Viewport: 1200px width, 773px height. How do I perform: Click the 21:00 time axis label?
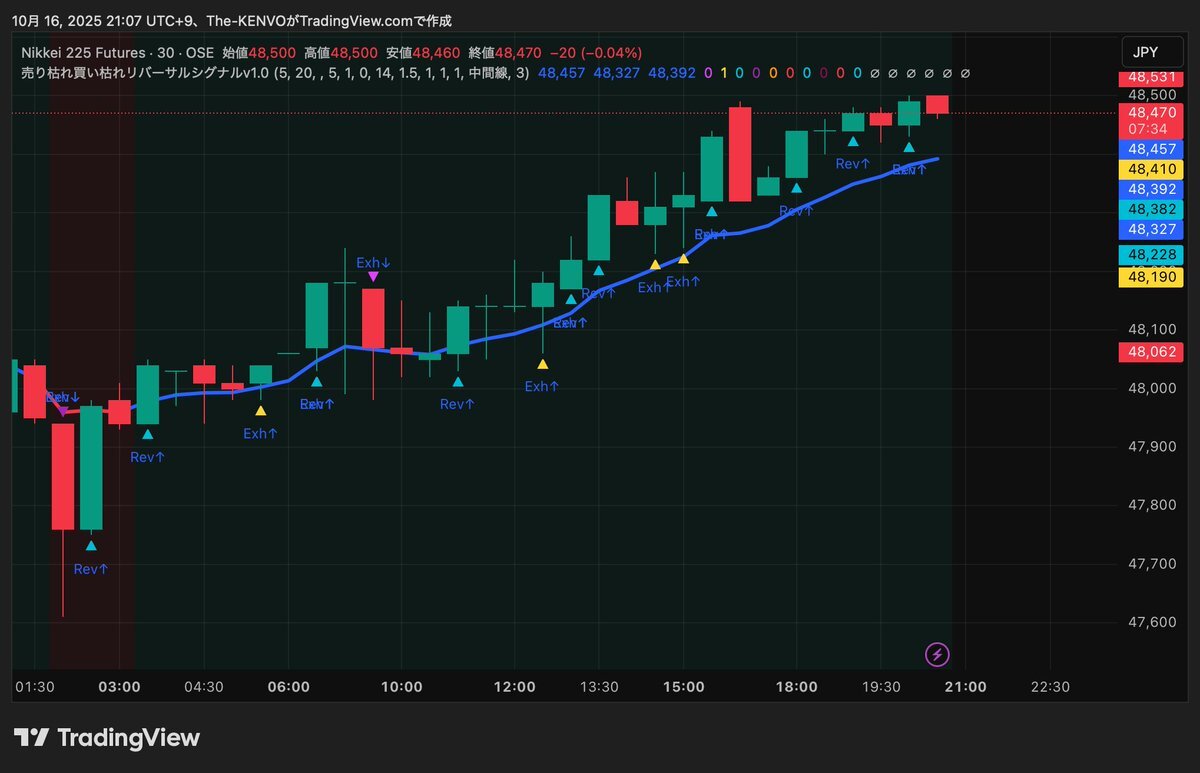tap(966, 687)
